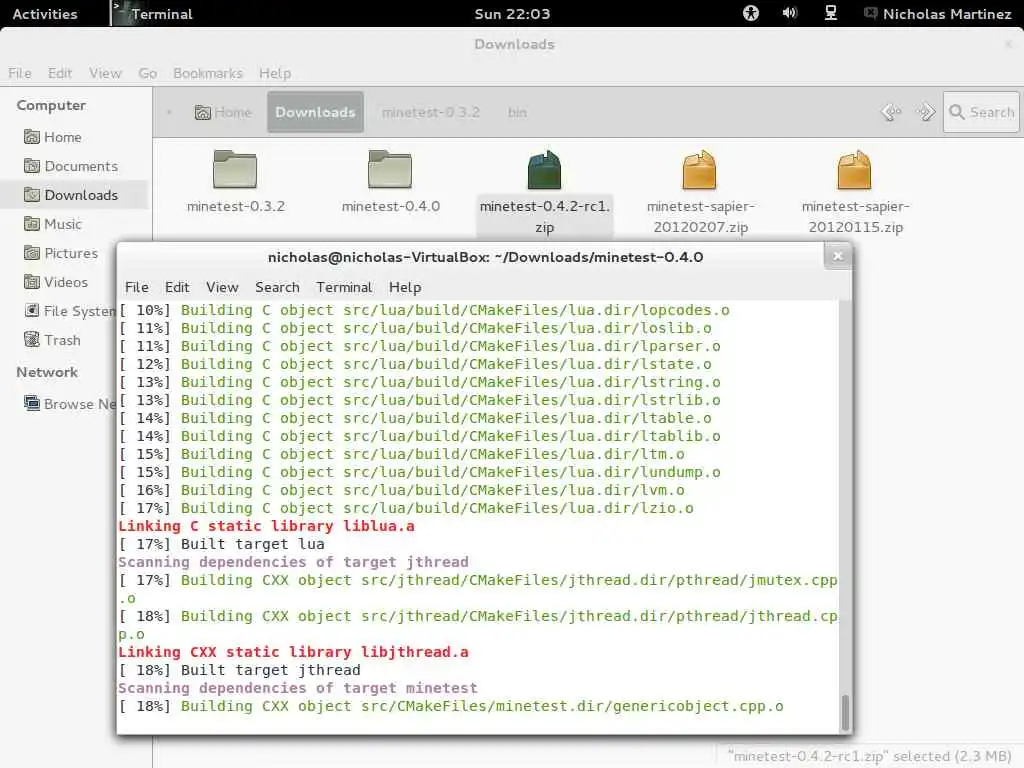
Task: Open the terminal window Edit menu
Action: 177,287
